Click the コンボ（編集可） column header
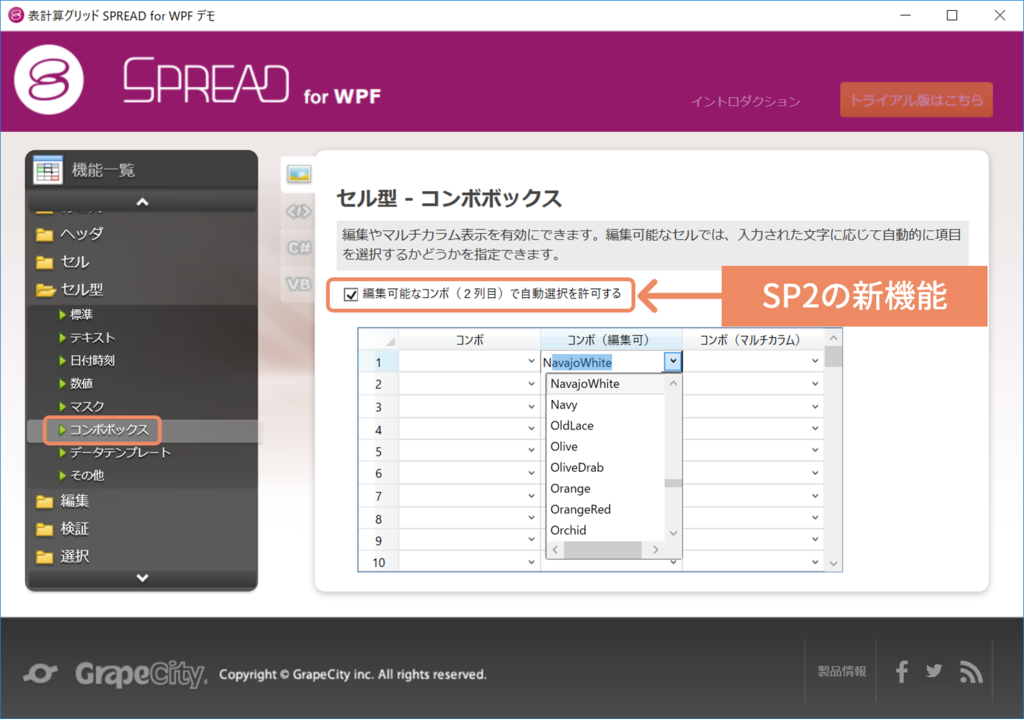 [611, 340]
